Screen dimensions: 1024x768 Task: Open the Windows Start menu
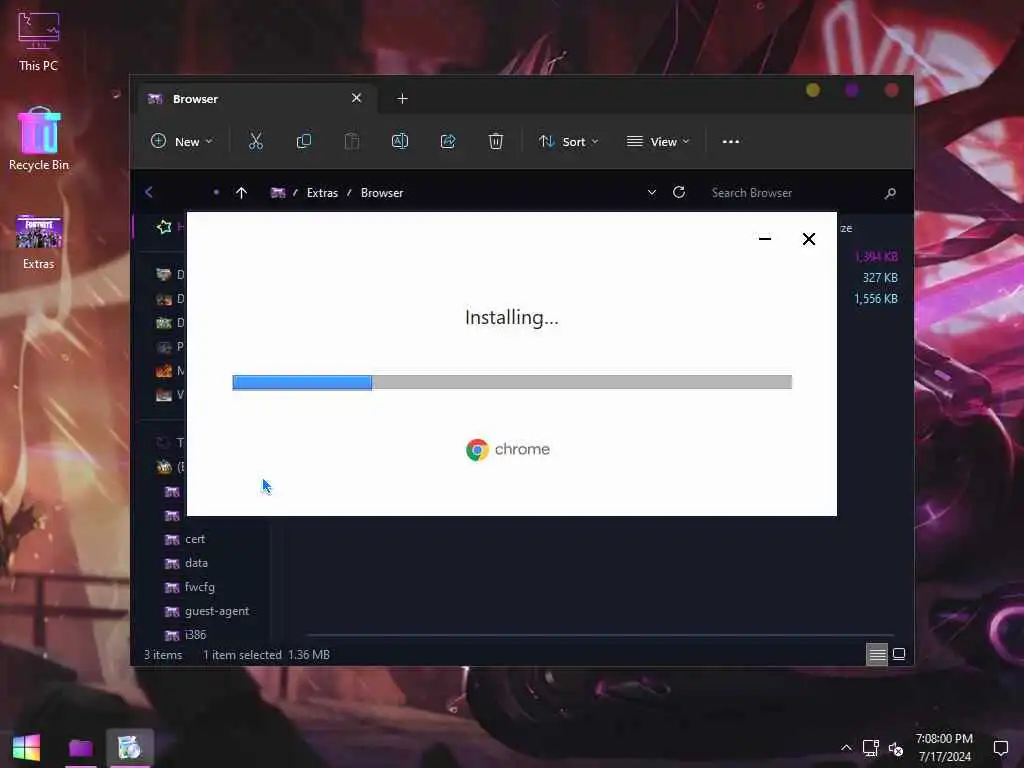click(x=26, y=748)
